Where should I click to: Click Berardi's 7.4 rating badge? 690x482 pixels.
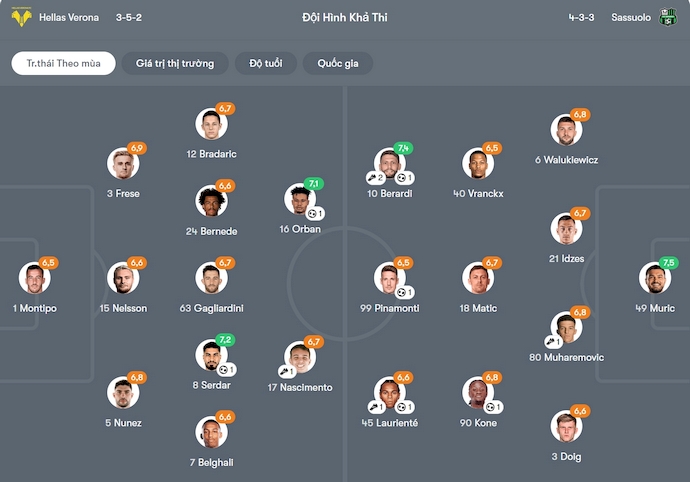pyautogui.click(x=403, y=148)
